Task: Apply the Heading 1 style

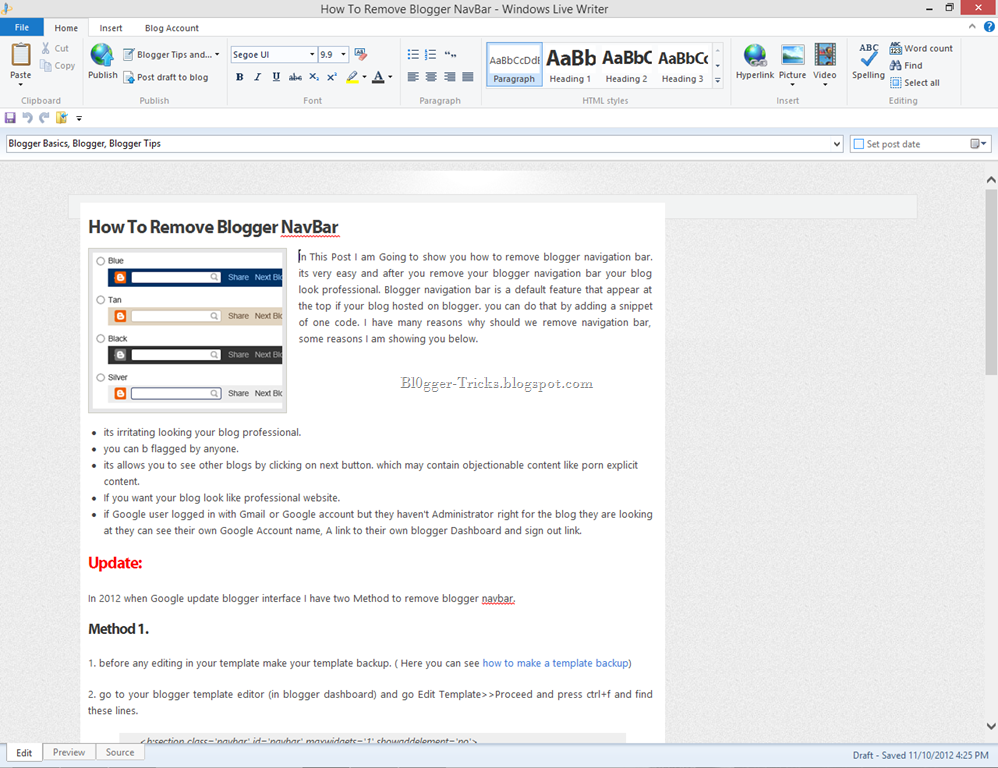Action: click(x=570, y=64)
